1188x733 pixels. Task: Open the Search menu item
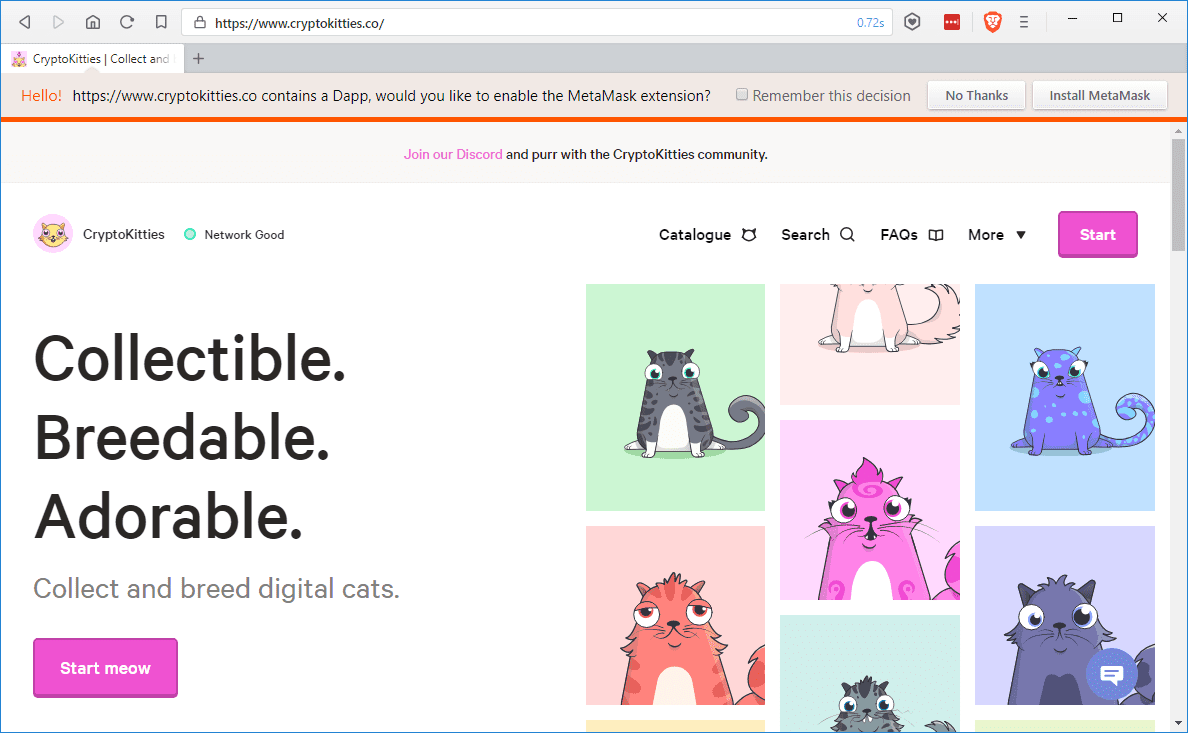[818, 235]
